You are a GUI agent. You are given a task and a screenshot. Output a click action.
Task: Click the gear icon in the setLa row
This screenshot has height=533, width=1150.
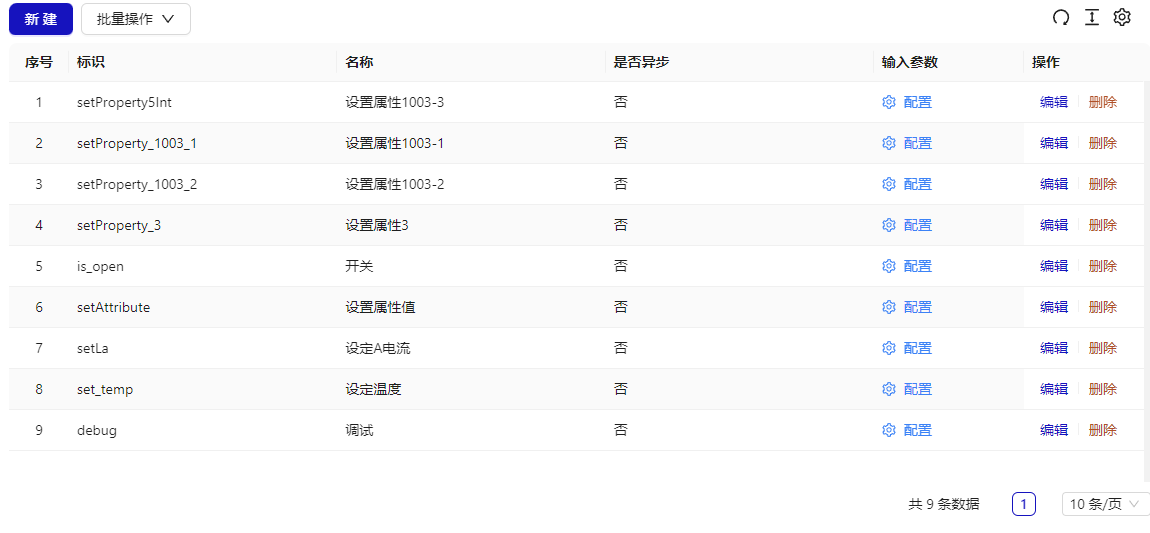(x=888, y=348)
